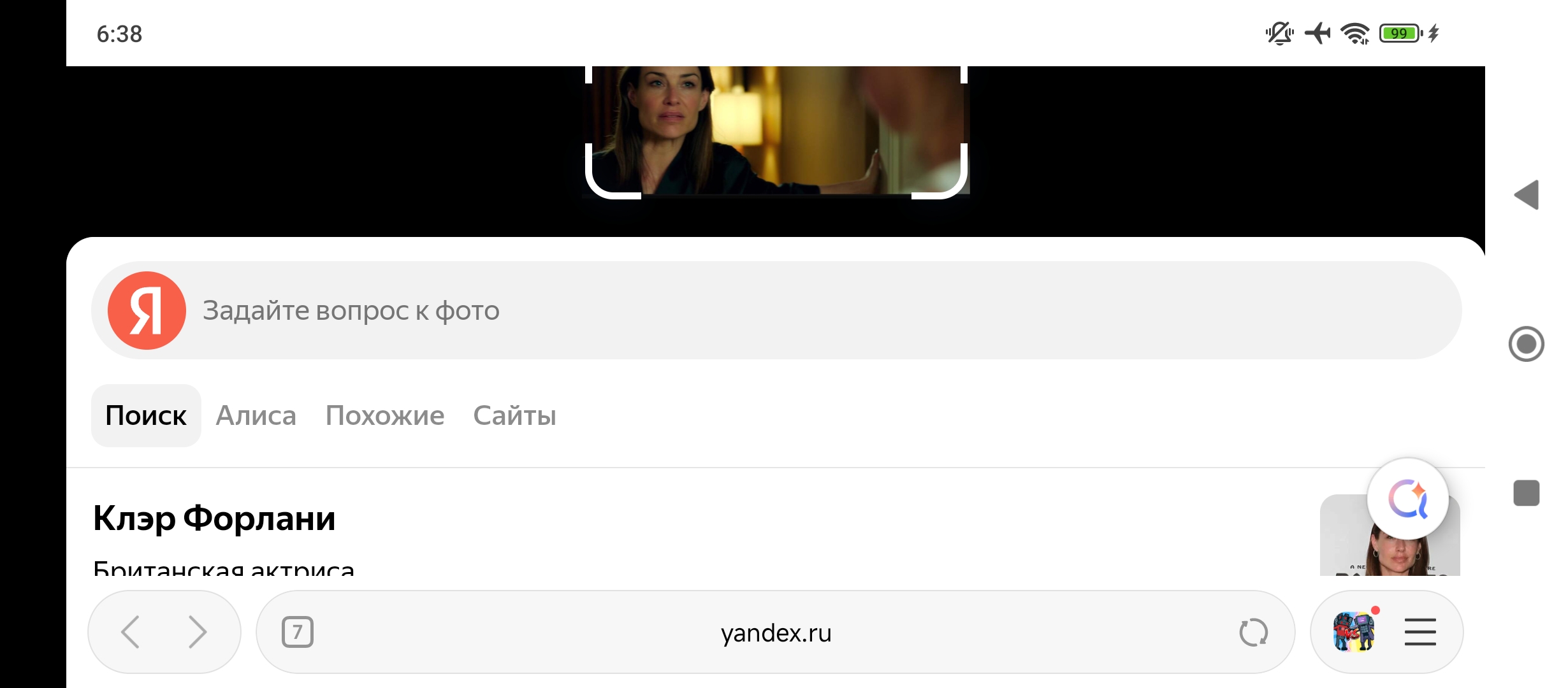Tap the cropped photo search selection
This screenshot has width=1568, height=688.
[x=776, y=131]
